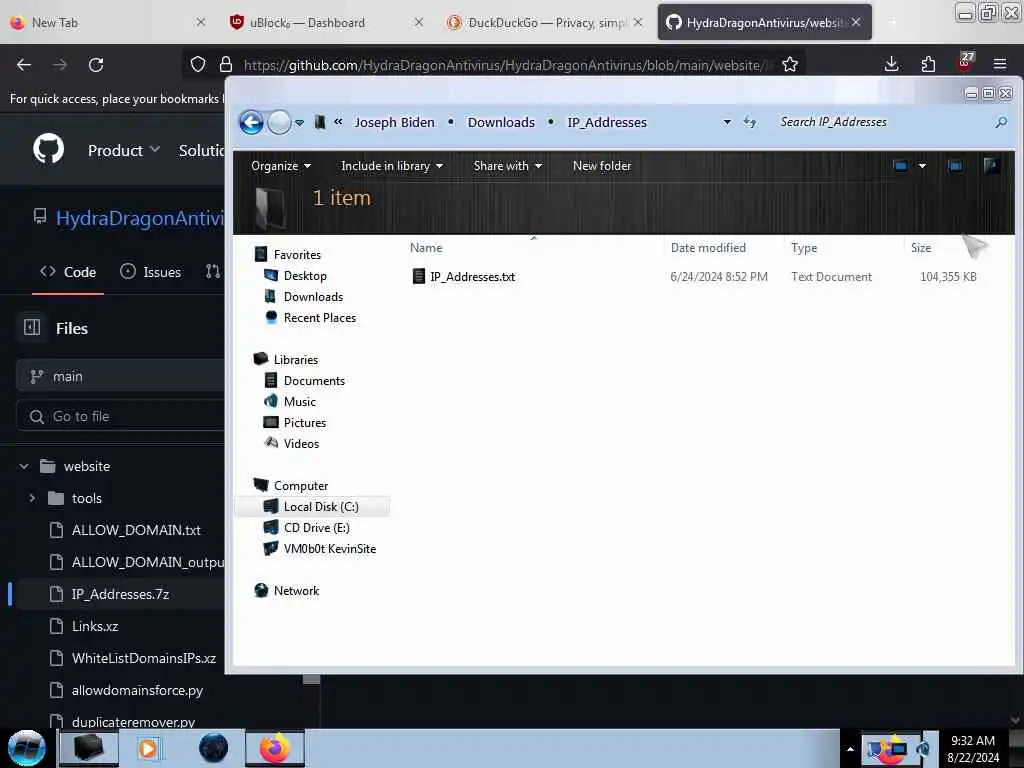Open Recent Places in navigation pane

click(x=310, y=317)
